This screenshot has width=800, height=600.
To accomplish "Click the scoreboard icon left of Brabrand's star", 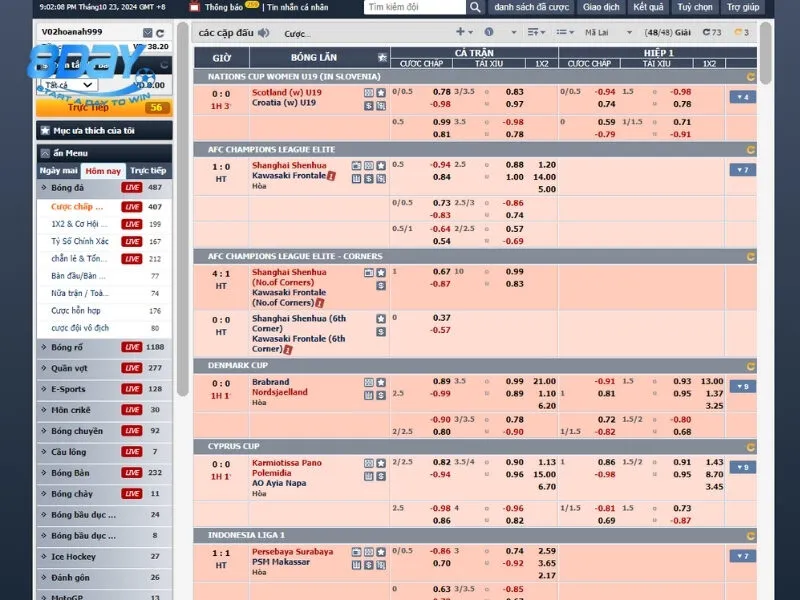I will pos(368,382).
